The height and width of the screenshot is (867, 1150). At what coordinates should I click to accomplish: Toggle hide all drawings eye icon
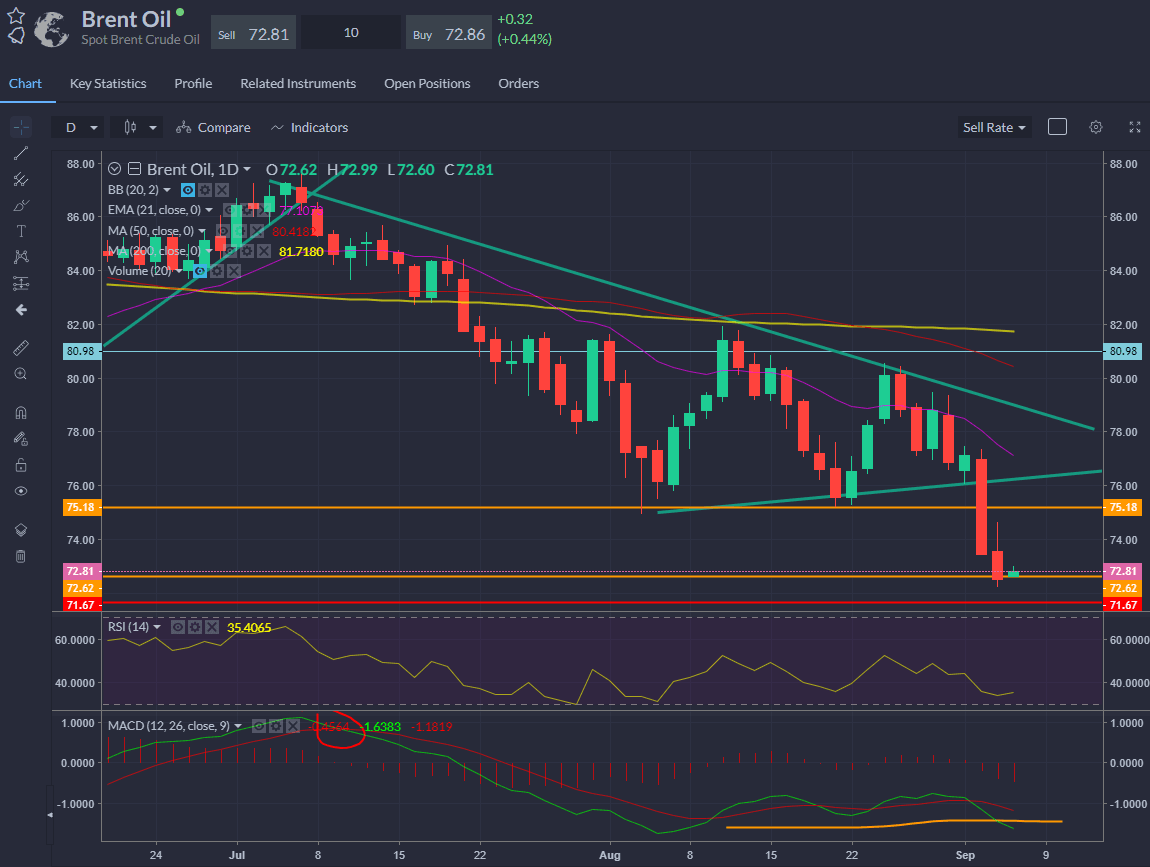coord(21,491)
